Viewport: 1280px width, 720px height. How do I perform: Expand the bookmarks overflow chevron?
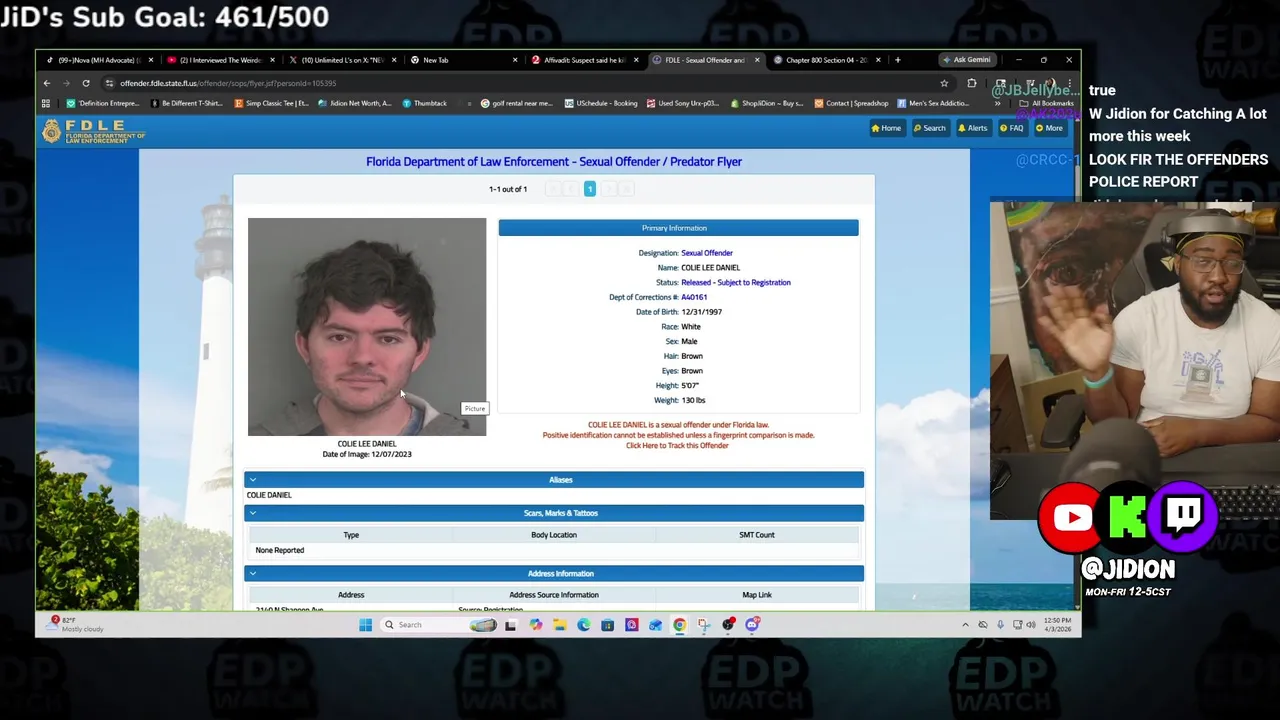[x=997, y=103]
